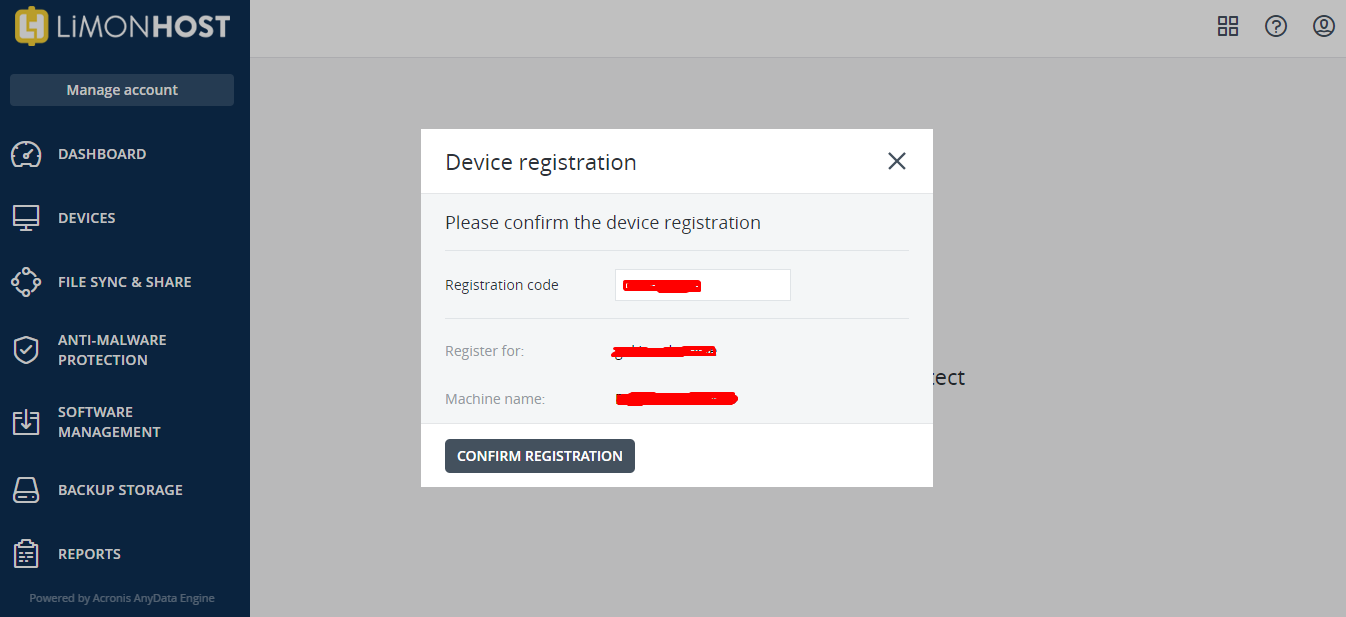1346x617 pixels.
Task: Click the File Sync & Share icon
Action: tap(26, 282)
